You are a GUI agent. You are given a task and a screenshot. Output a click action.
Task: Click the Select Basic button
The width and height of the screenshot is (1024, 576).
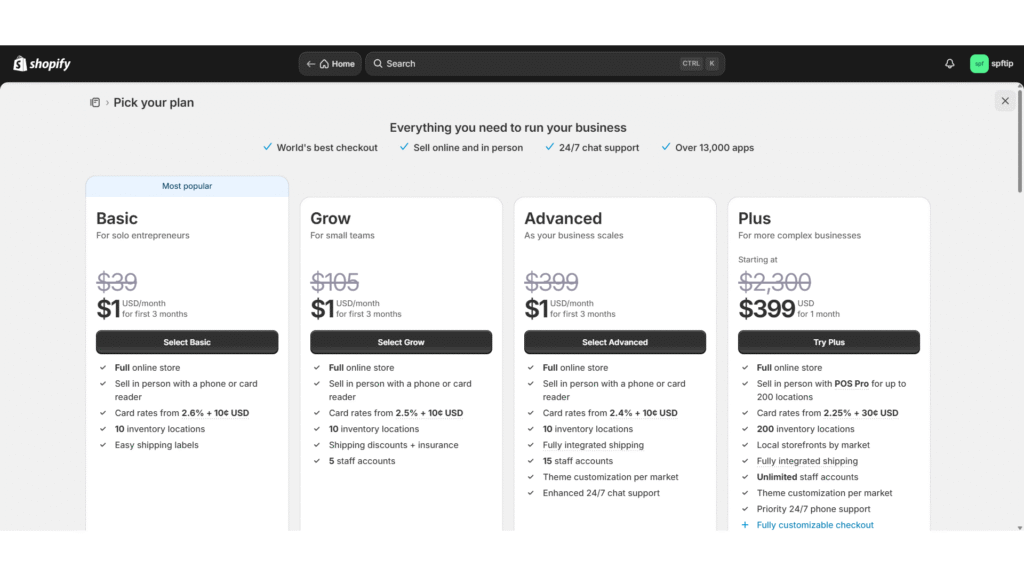[187, 342]
